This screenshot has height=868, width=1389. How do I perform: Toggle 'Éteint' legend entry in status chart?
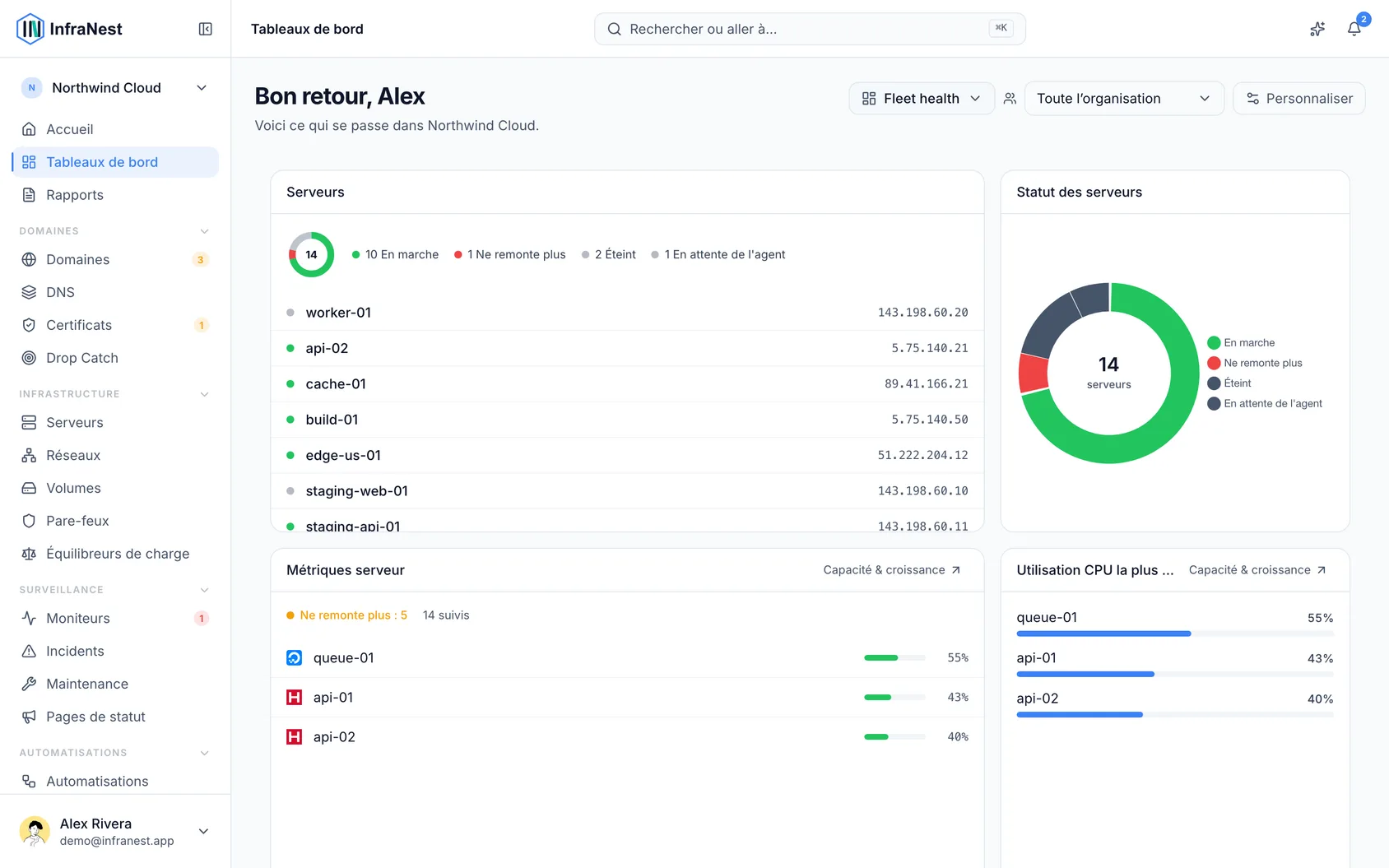click(1229, 383)
